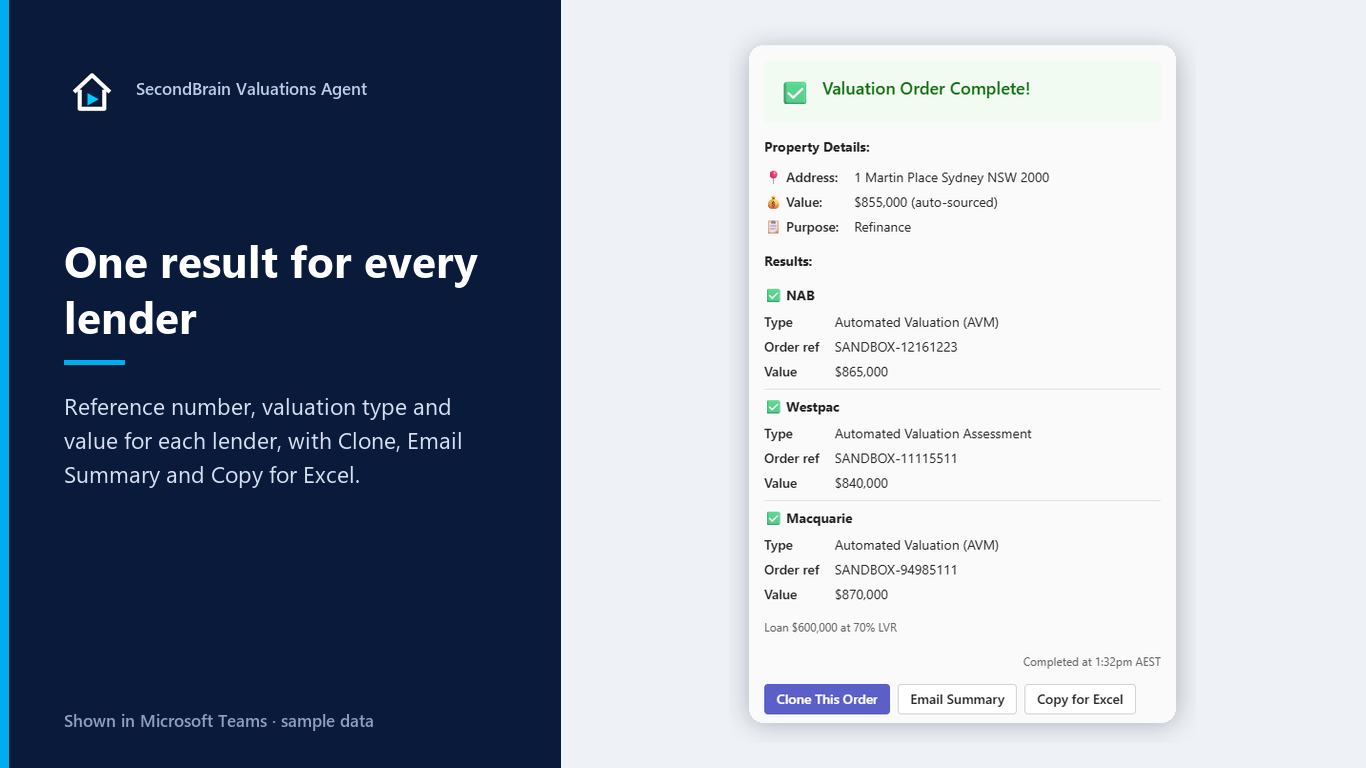The width and height of the screenshot is (1366, 768).
Task: Click NAB's Automated Valuation (AVM) type
Action: [917, 323]
